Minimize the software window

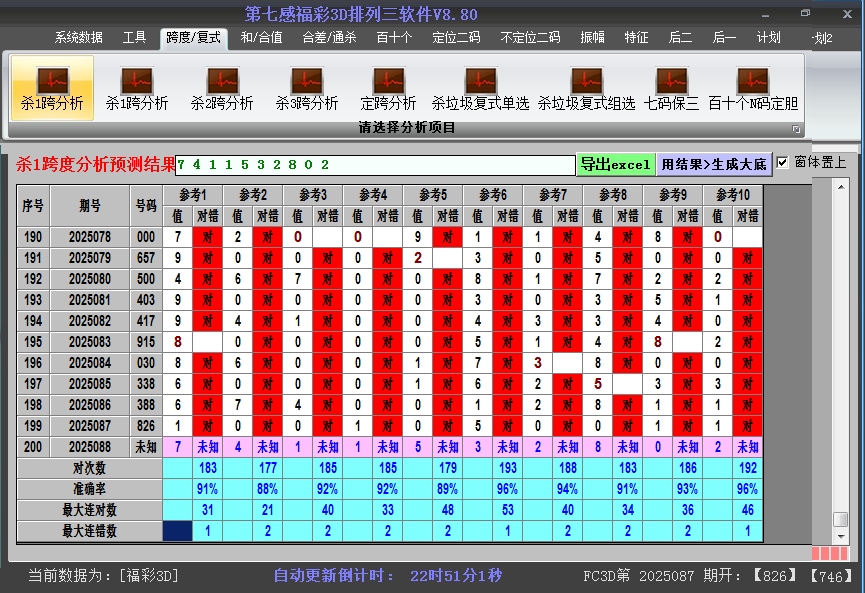(x=766, y=15)
